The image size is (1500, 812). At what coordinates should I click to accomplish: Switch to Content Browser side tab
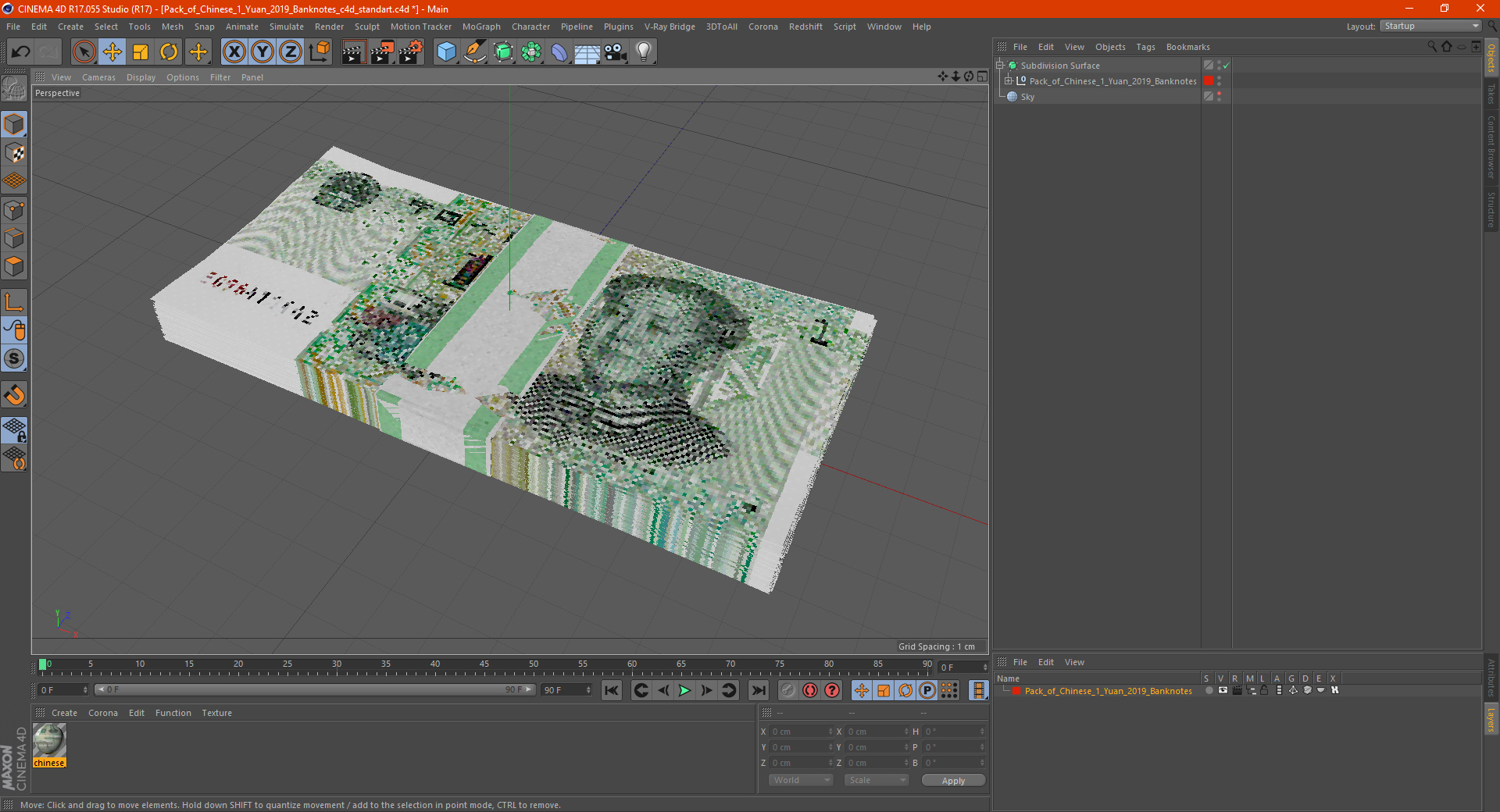(1491, 147)
